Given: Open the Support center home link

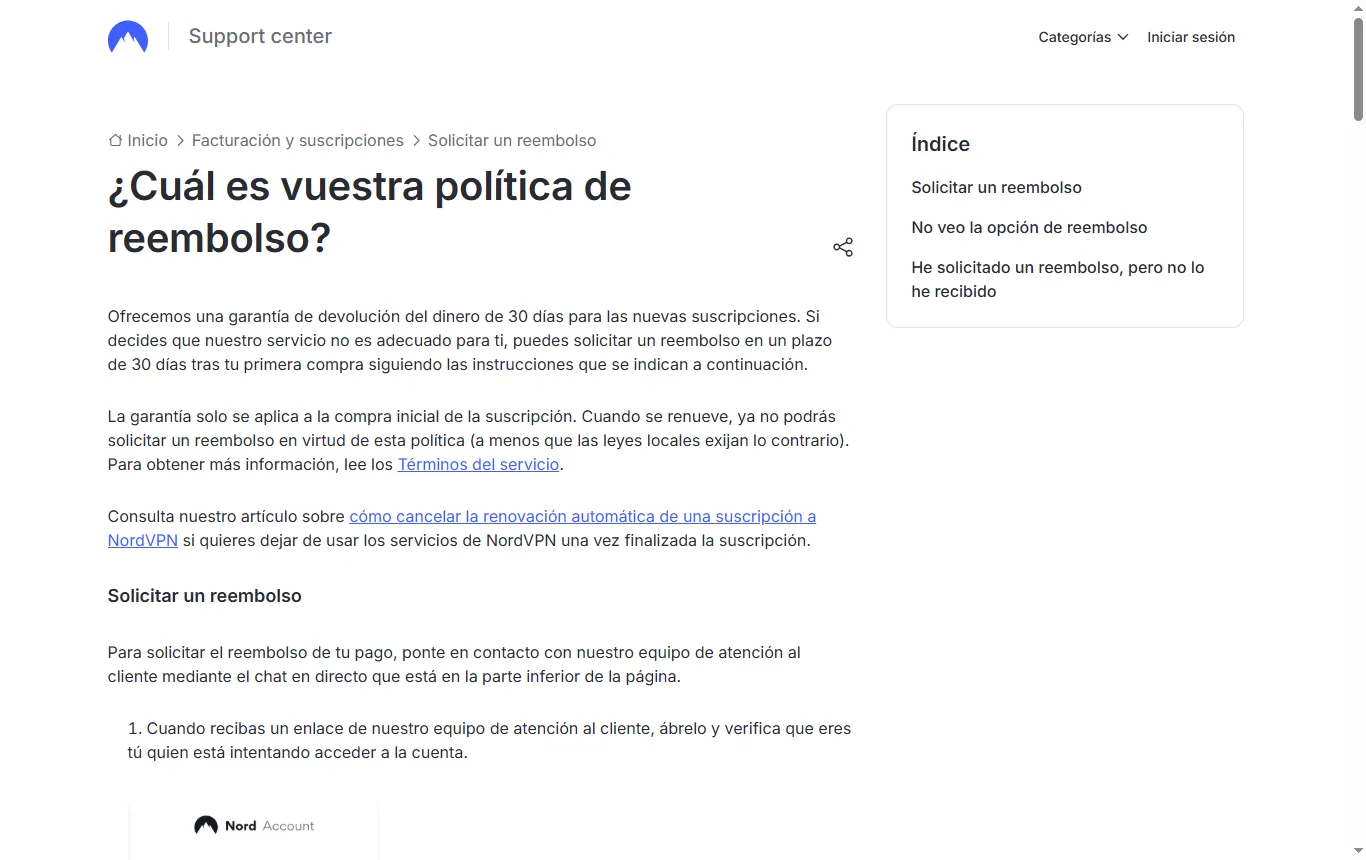Looking at the screenshot, I should (x=260, y=36).
